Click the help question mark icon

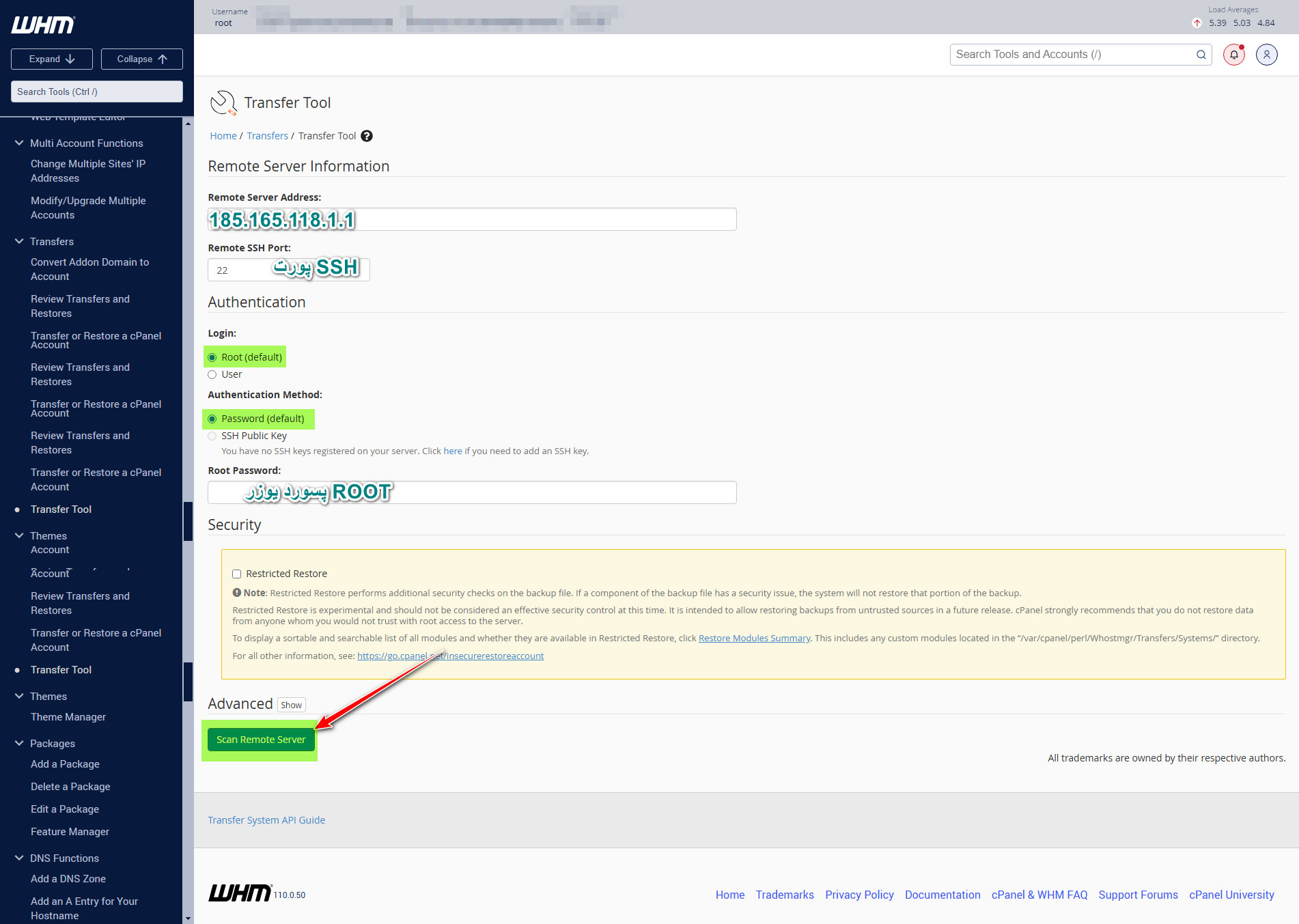pyautogui.click(x=367, y=136)
